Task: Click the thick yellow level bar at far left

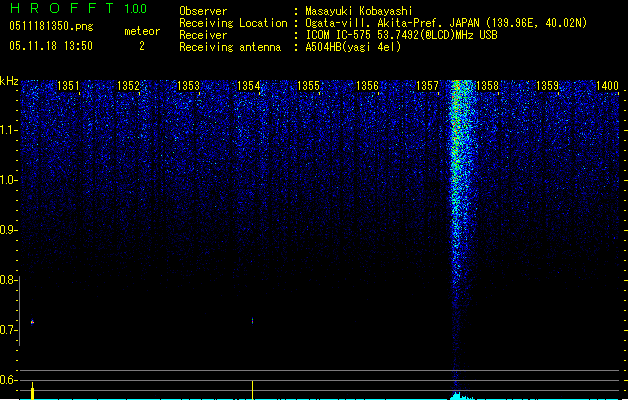Action: pyautogui.click(x=32, y=391)
